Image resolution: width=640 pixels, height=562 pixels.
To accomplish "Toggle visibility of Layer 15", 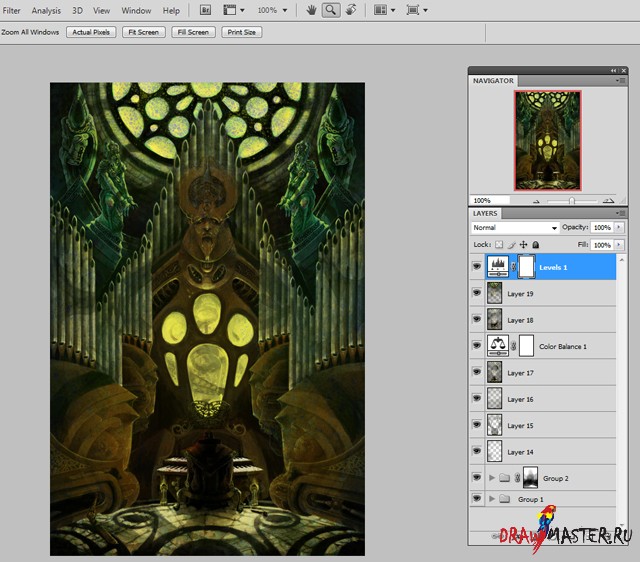I will (x=477, y=425).
